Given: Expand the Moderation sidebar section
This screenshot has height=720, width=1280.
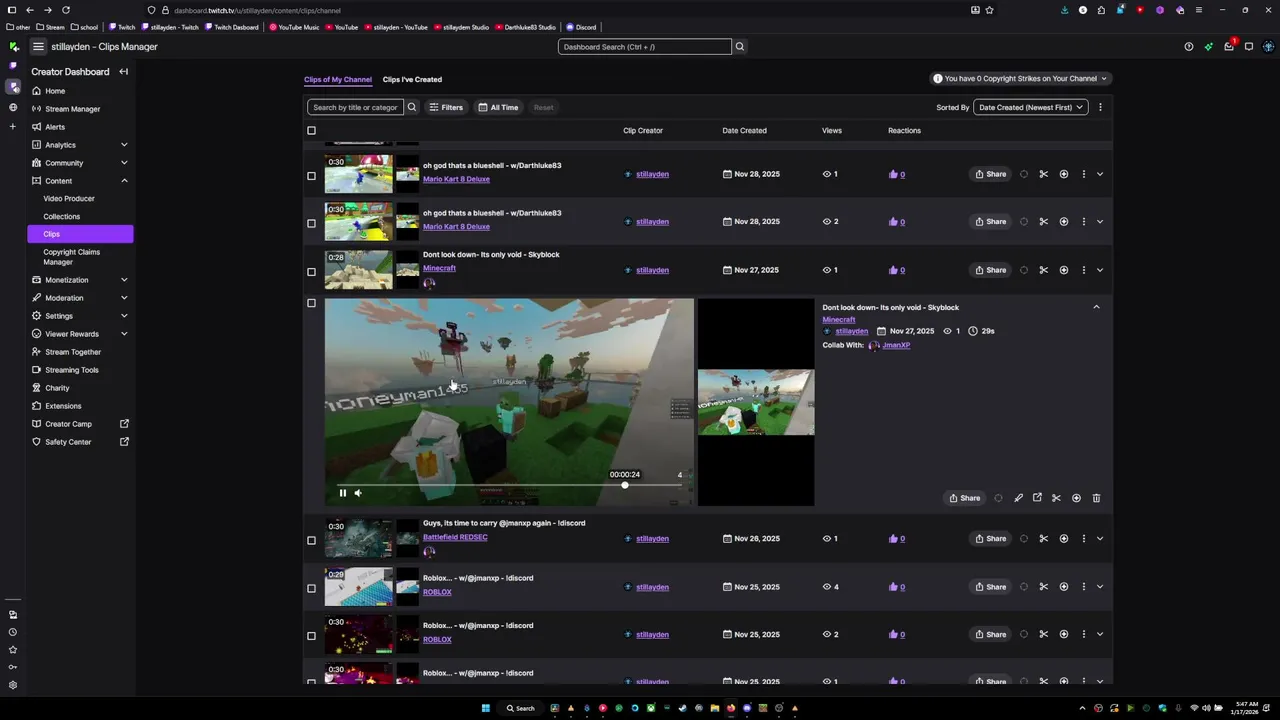Looking at the screenshot, I should 124,298.
